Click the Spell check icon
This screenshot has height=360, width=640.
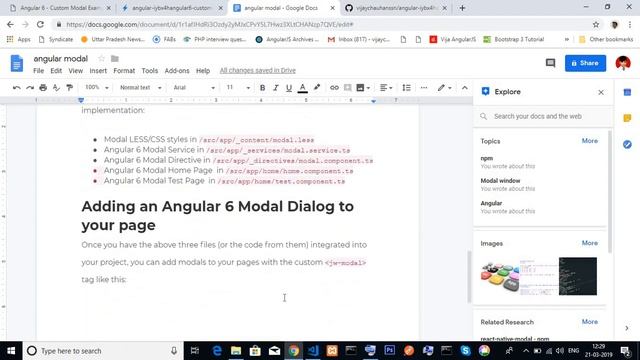point(56,88)
